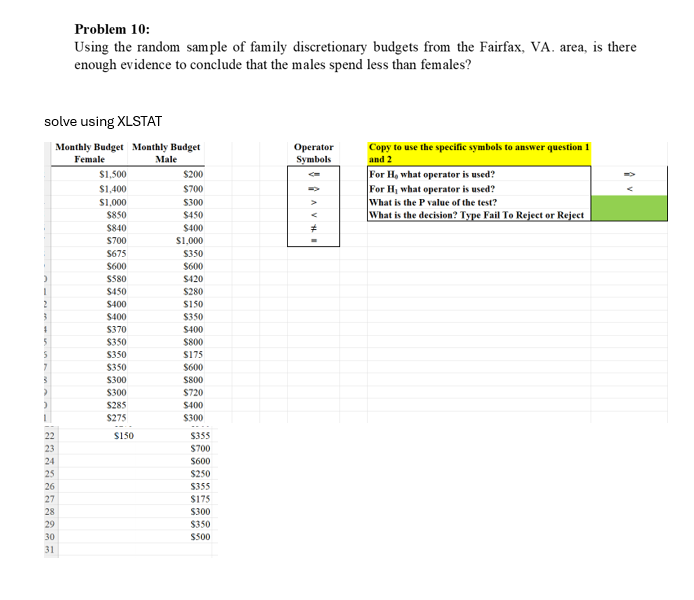Viewport: 694px width, 600px height.
Task: Select the $420 male budget cell
Action: tap(166, 279)
